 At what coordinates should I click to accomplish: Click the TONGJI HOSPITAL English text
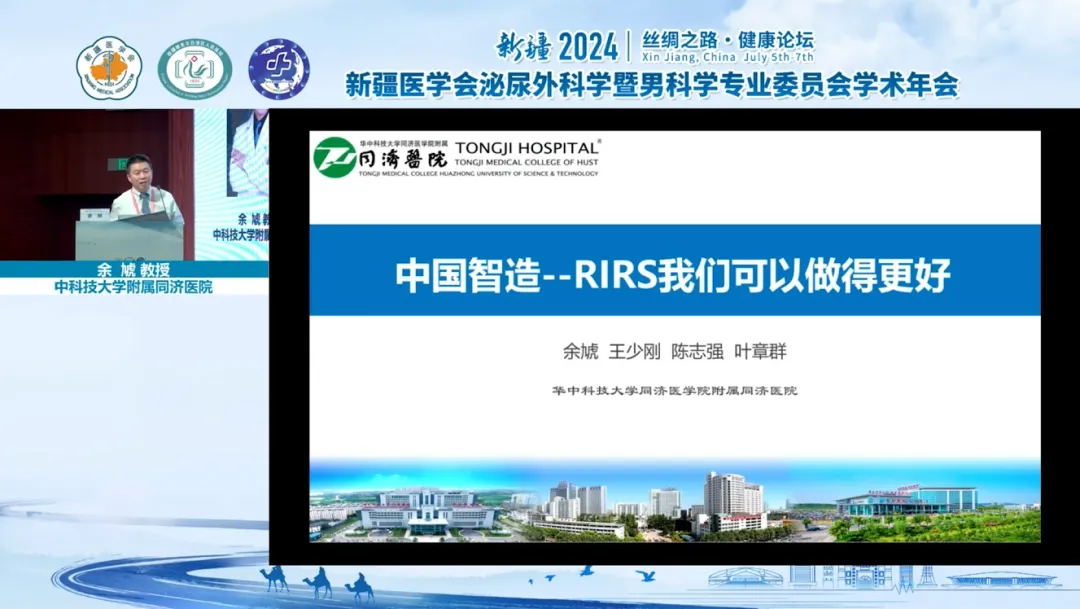[528, 146]
